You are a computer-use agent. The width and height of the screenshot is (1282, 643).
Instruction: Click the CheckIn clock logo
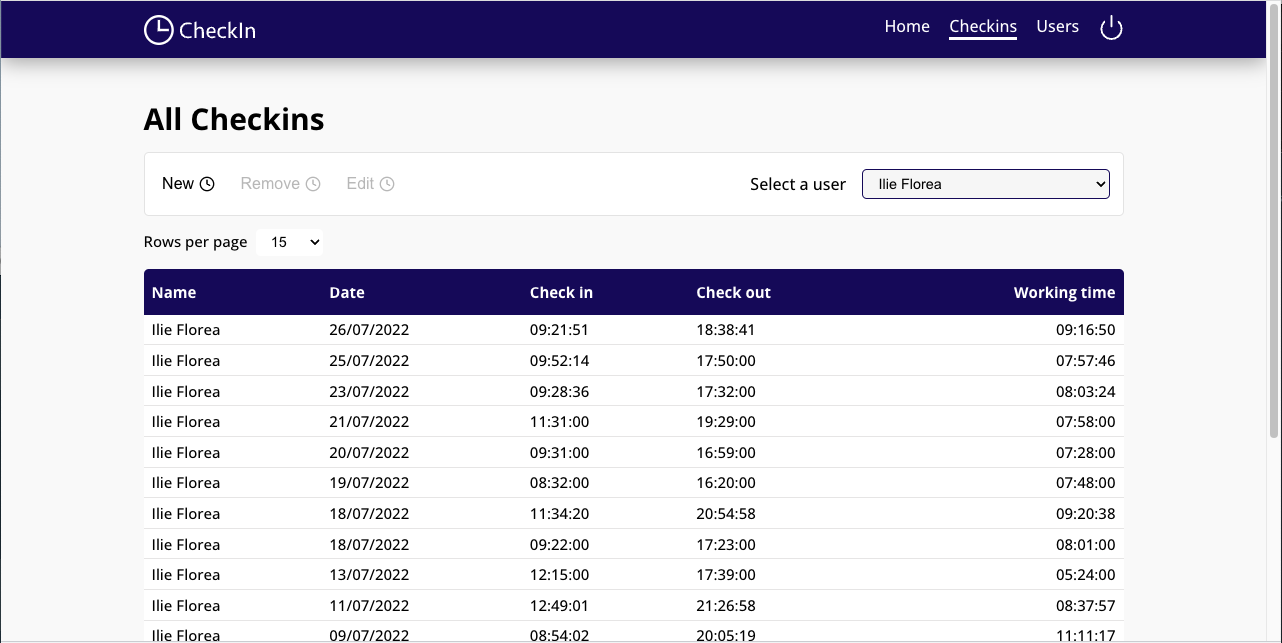[158, 30]
